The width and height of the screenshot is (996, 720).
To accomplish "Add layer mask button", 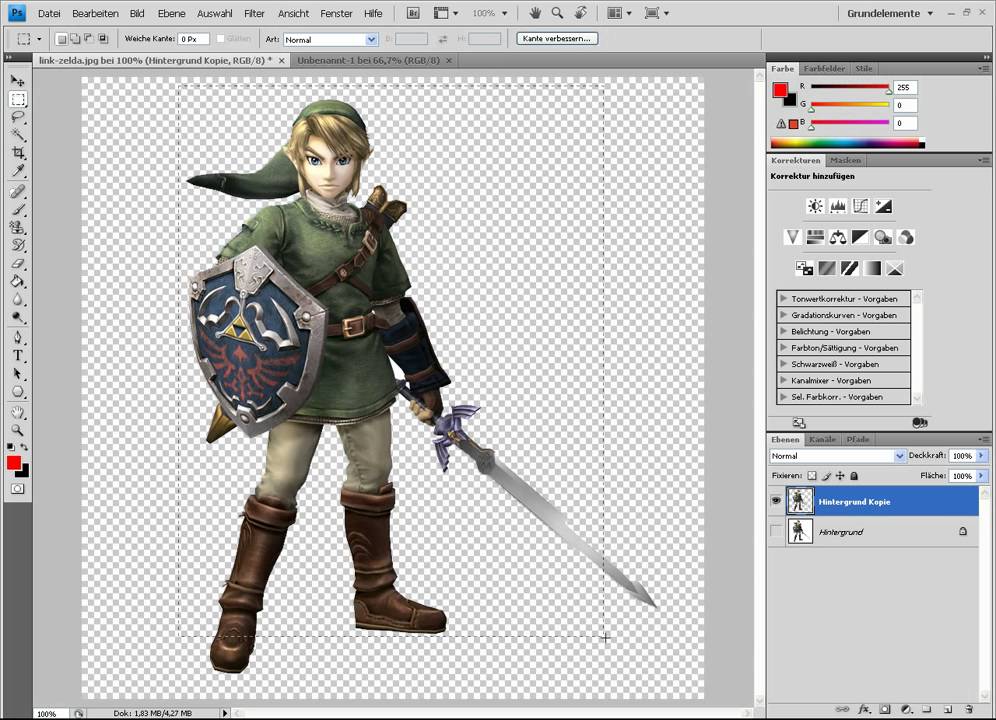I will coord(885,709).
